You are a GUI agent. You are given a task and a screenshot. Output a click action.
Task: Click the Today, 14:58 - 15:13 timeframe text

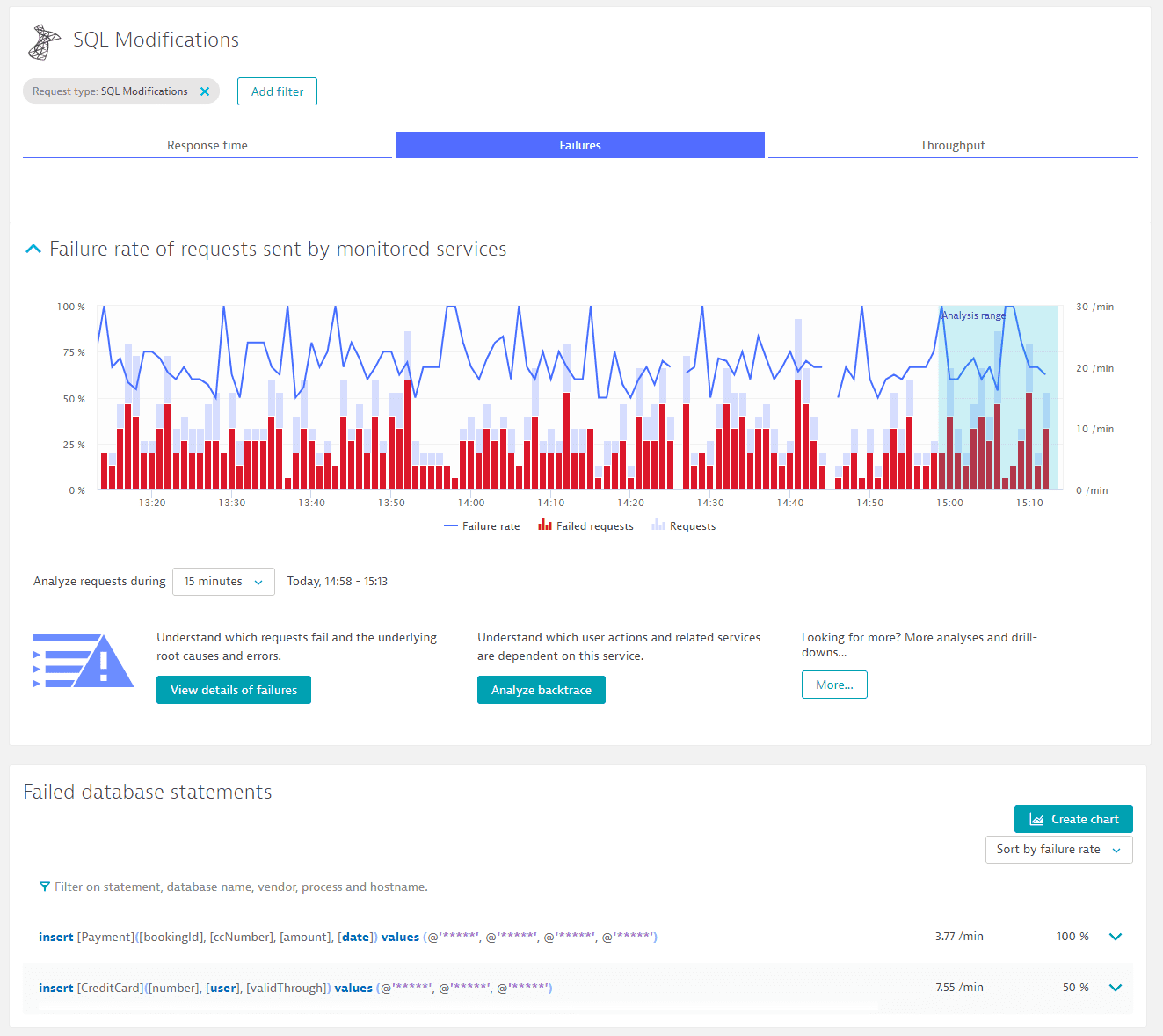(338, 582)
